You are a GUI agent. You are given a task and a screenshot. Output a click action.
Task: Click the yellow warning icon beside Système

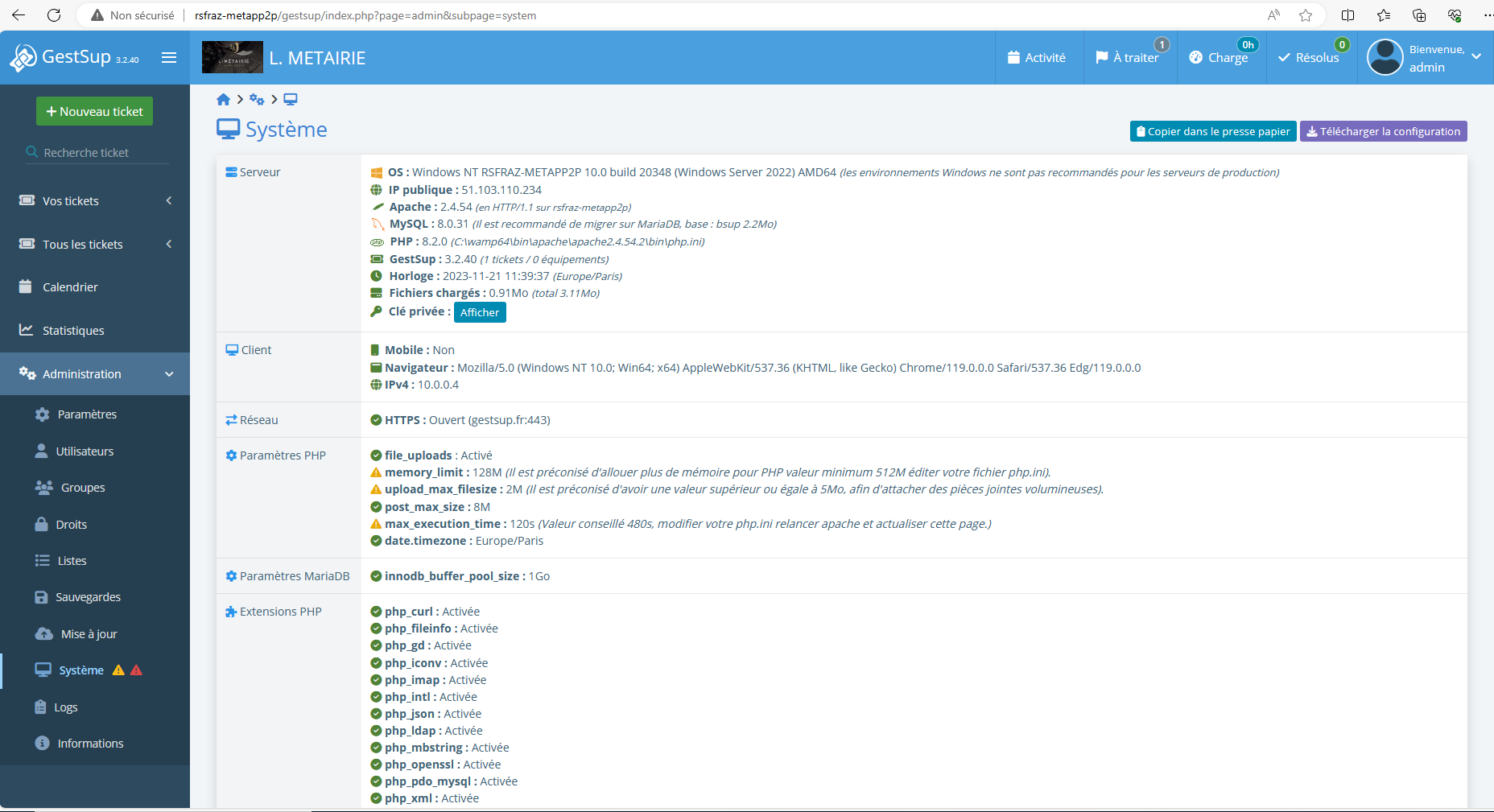click(118, 670)
